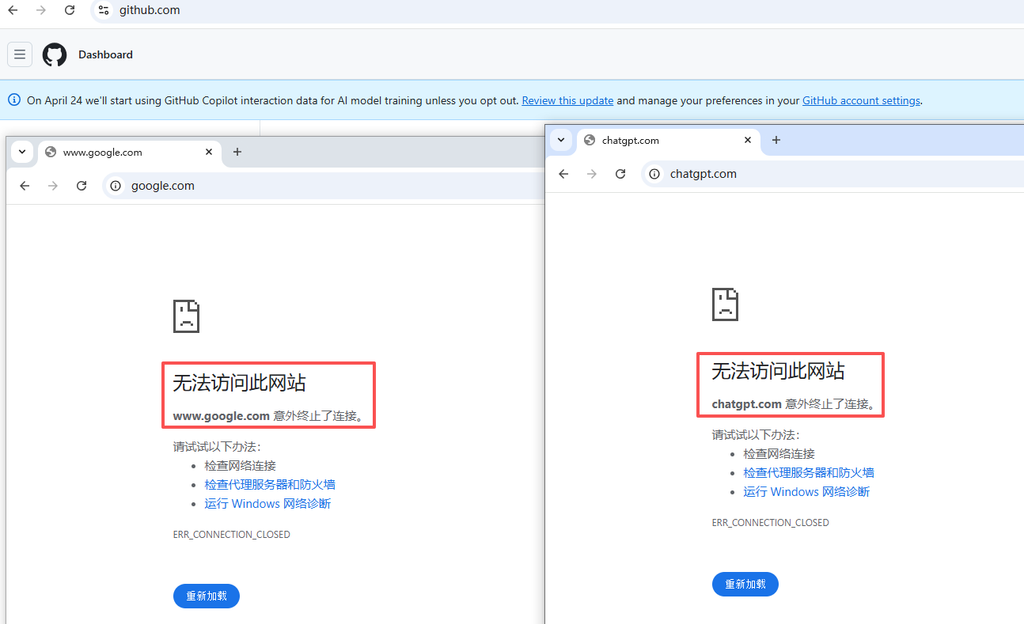
Task: Reload the google.com error page
Action: point(82,186)
